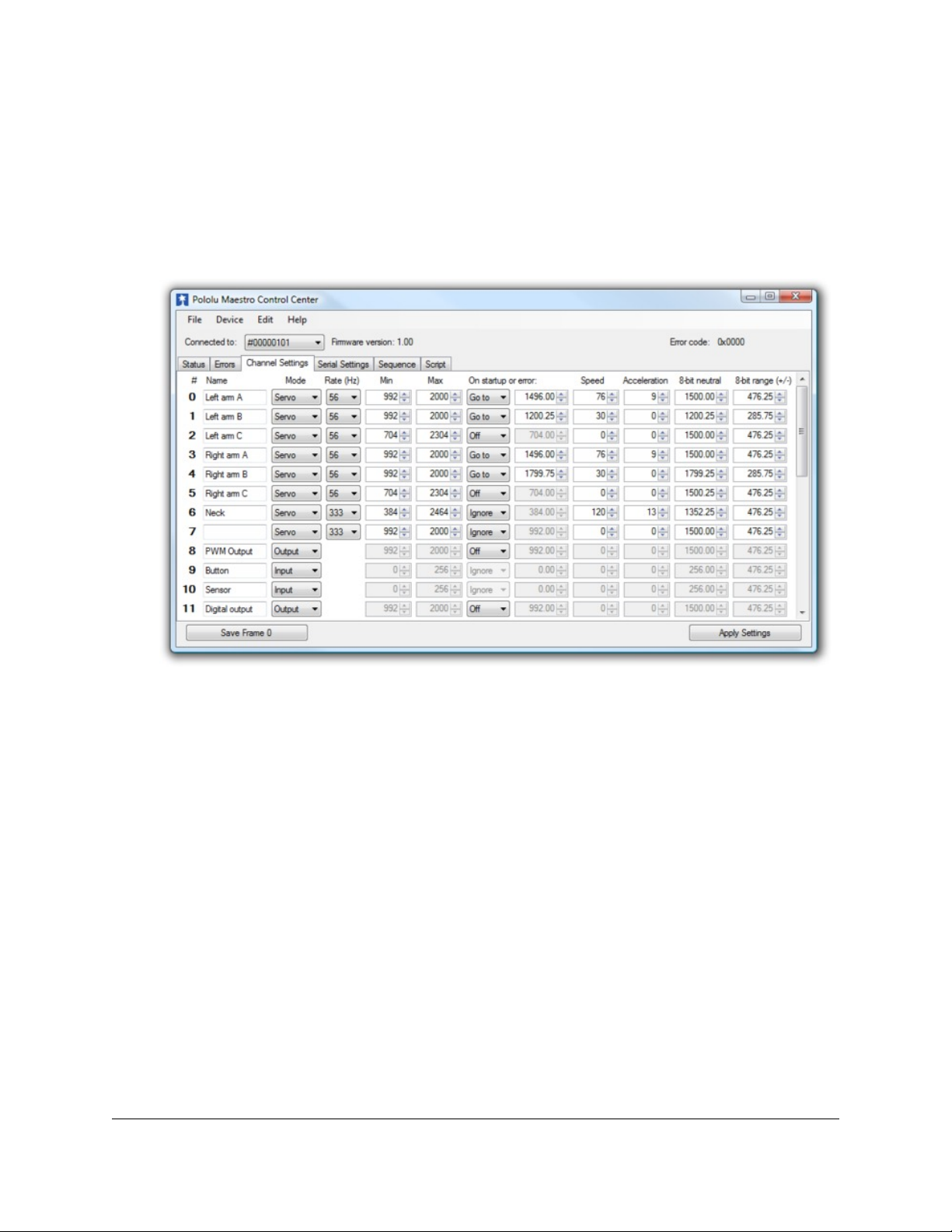Open Rate dropdown for Left arm B
Viewport: 952px width, 1232px height.
[x=343, y=417]
